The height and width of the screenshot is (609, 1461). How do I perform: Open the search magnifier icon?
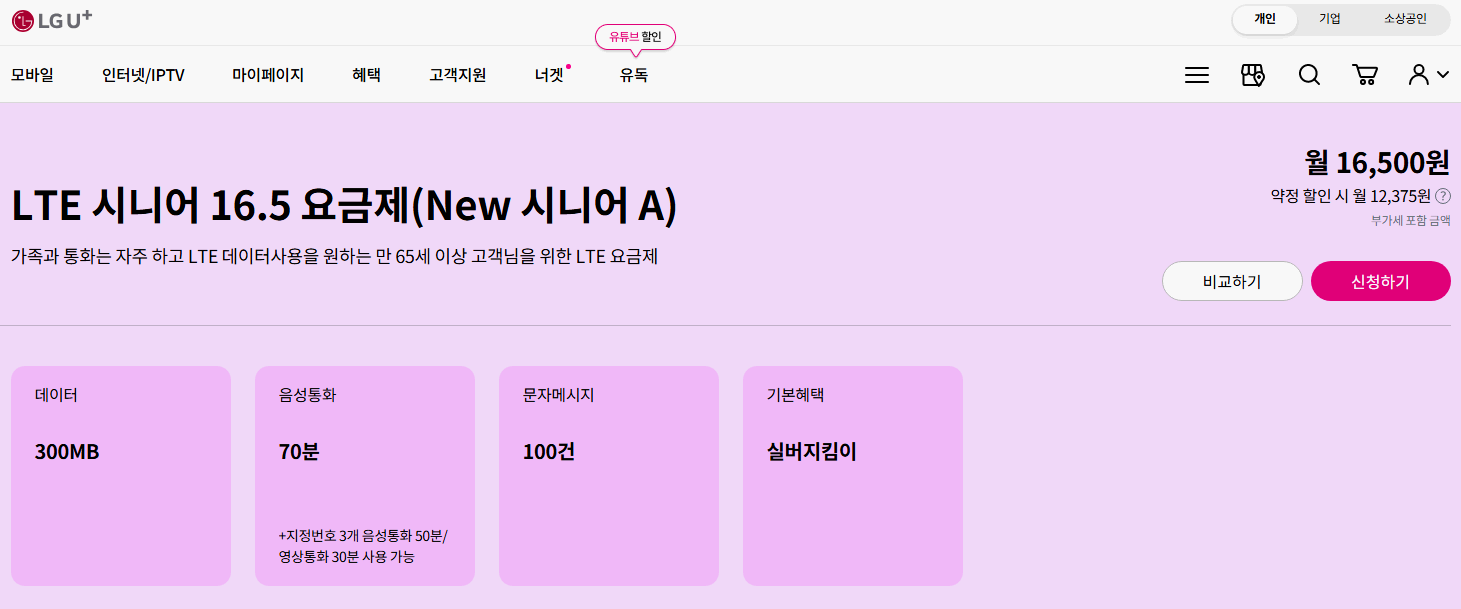[1309, 74]
